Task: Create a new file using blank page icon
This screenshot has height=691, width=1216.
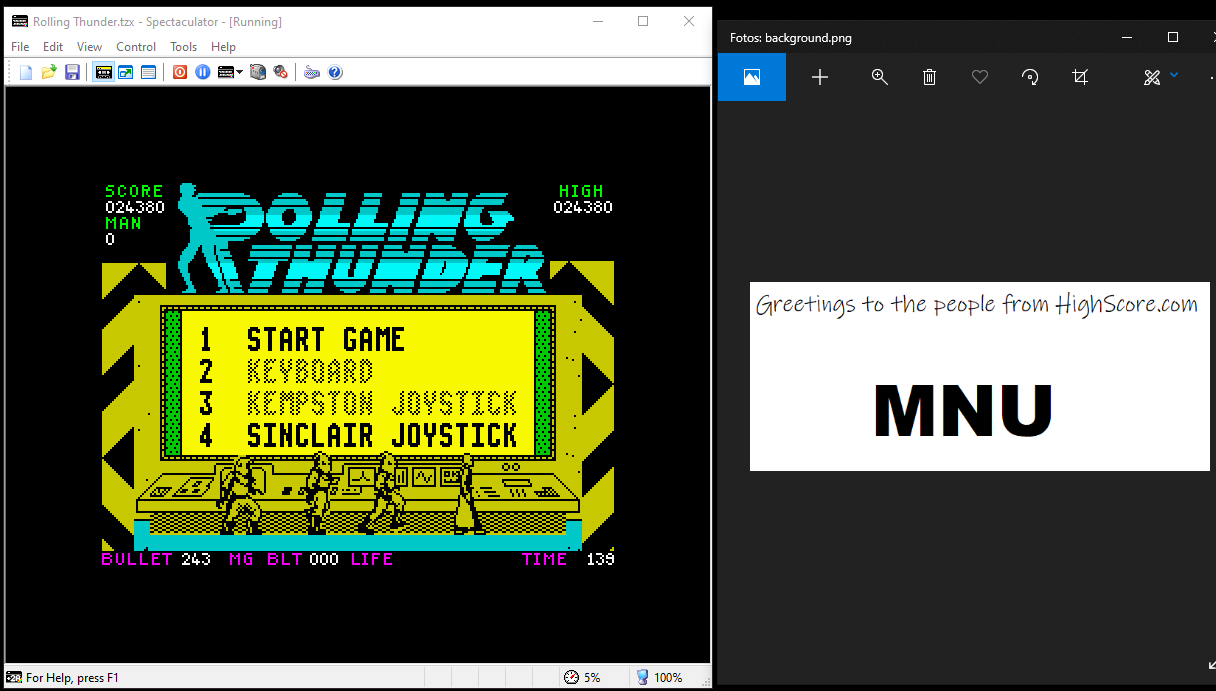Action: point(26,72)
